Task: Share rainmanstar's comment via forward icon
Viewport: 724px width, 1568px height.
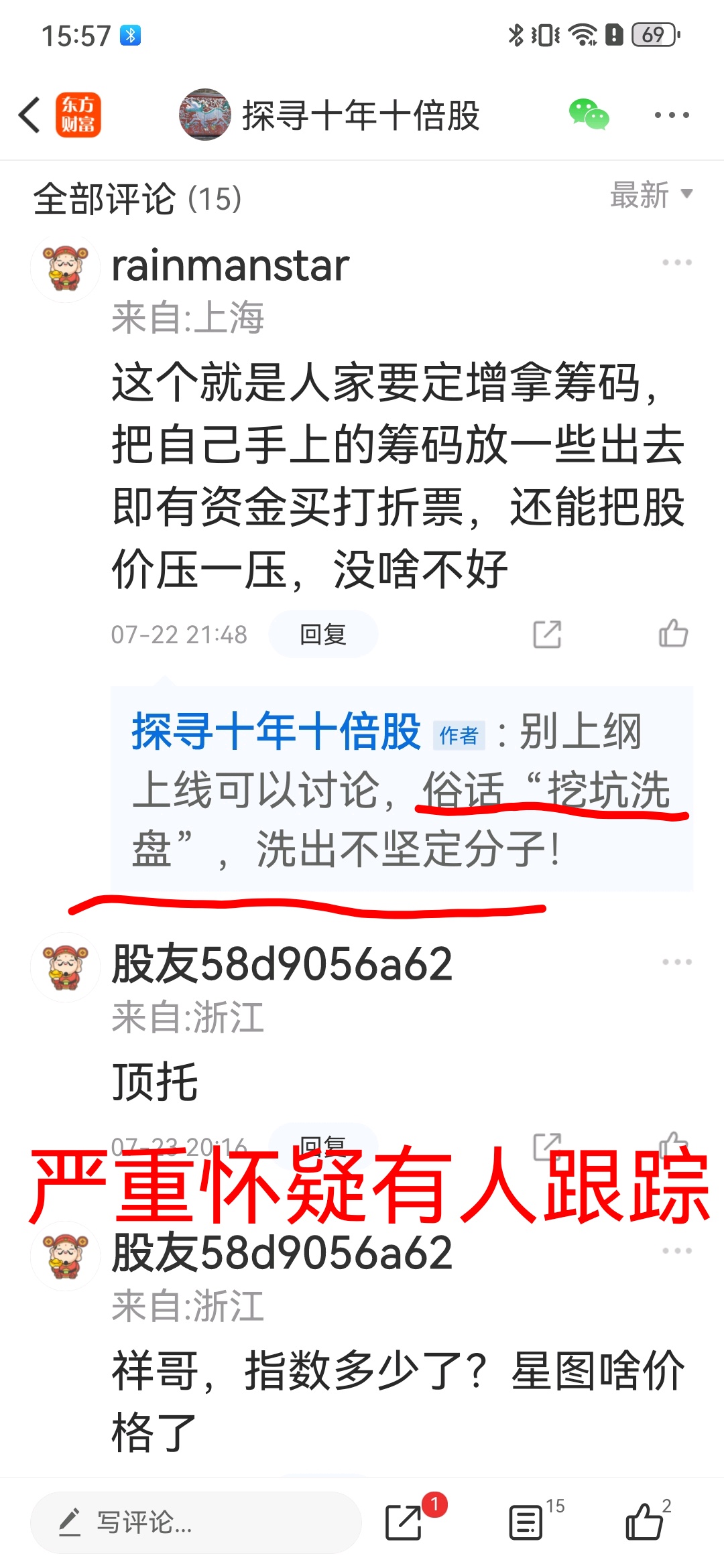Action: (547, 634)
